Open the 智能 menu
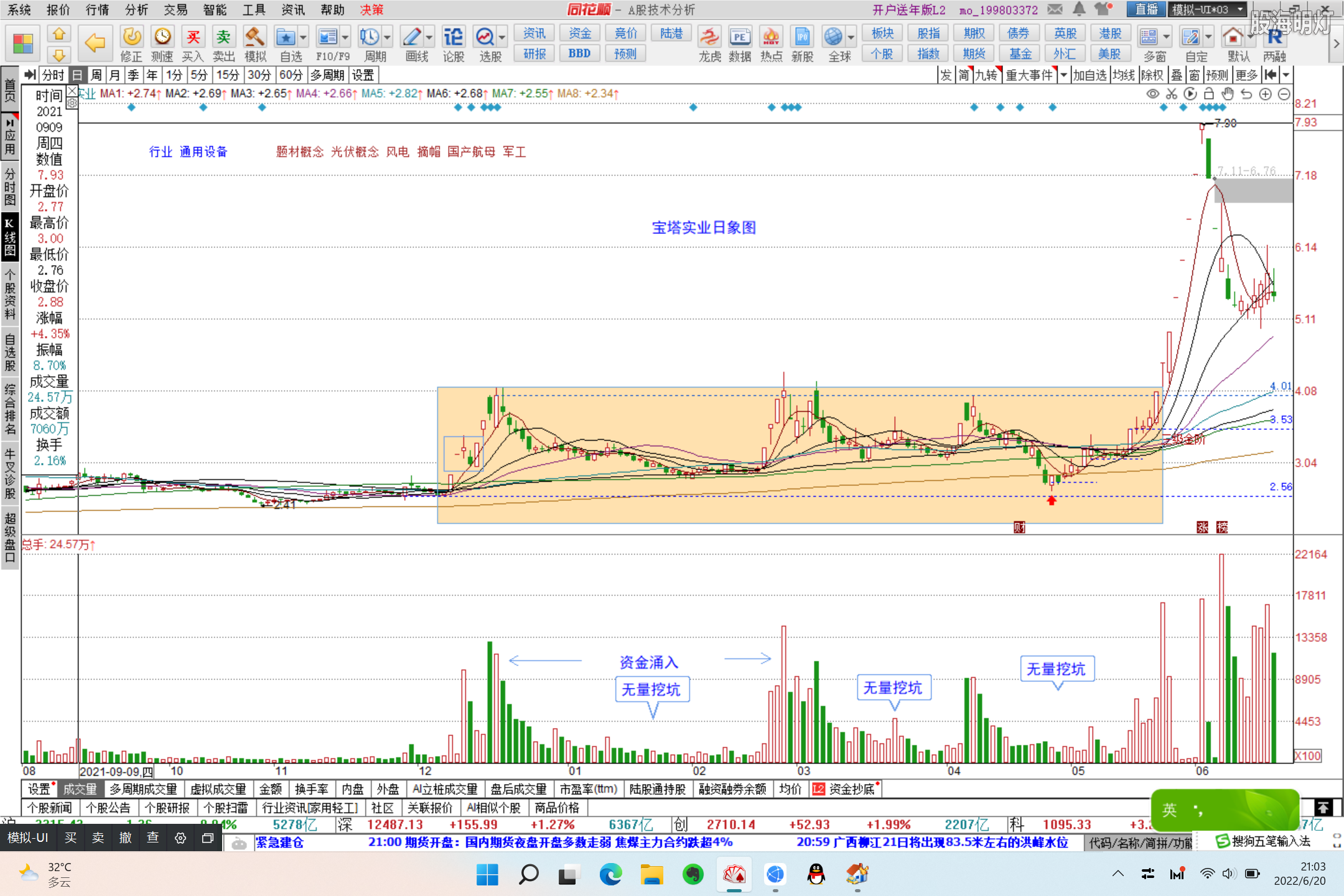 [215, 9]
